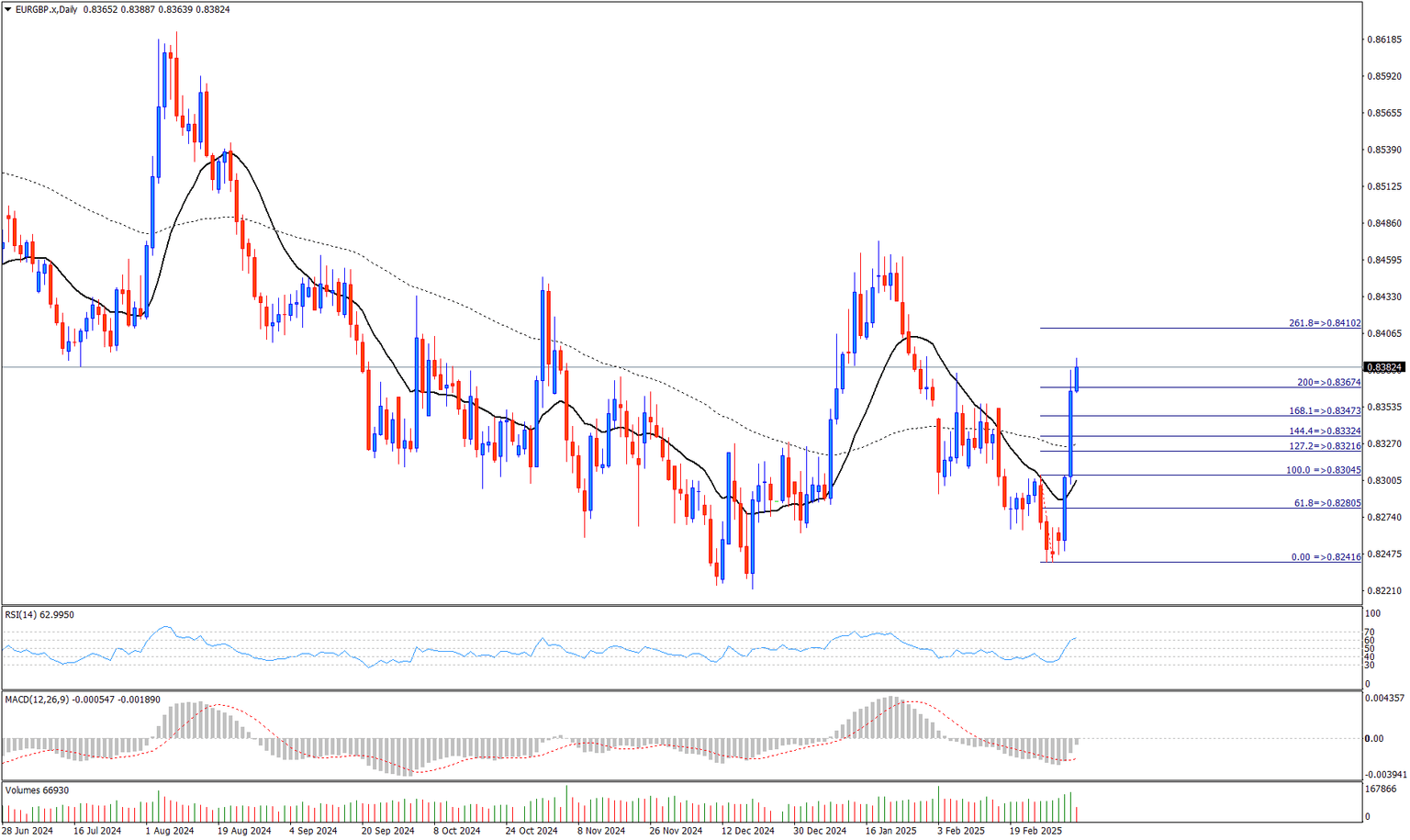Click the 26 Nov 2024 date label
This screenshot has width=1410, height=840.
(676, 831)
